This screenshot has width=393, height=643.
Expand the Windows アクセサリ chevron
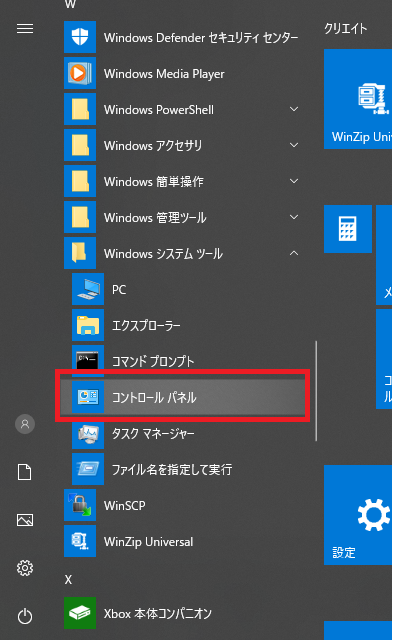point(294,145)
